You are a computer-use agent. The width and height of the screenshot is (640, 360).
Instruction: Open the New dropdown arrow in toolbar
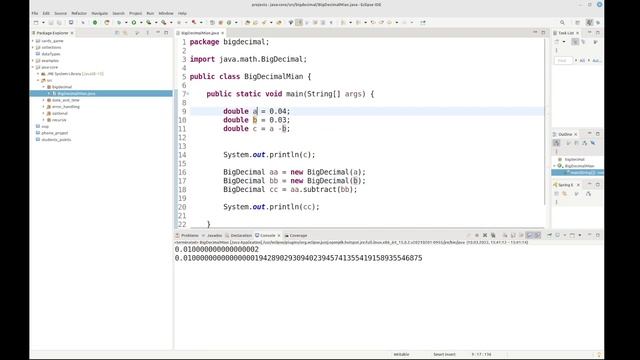pyautogui.click(x=43, y=22)
